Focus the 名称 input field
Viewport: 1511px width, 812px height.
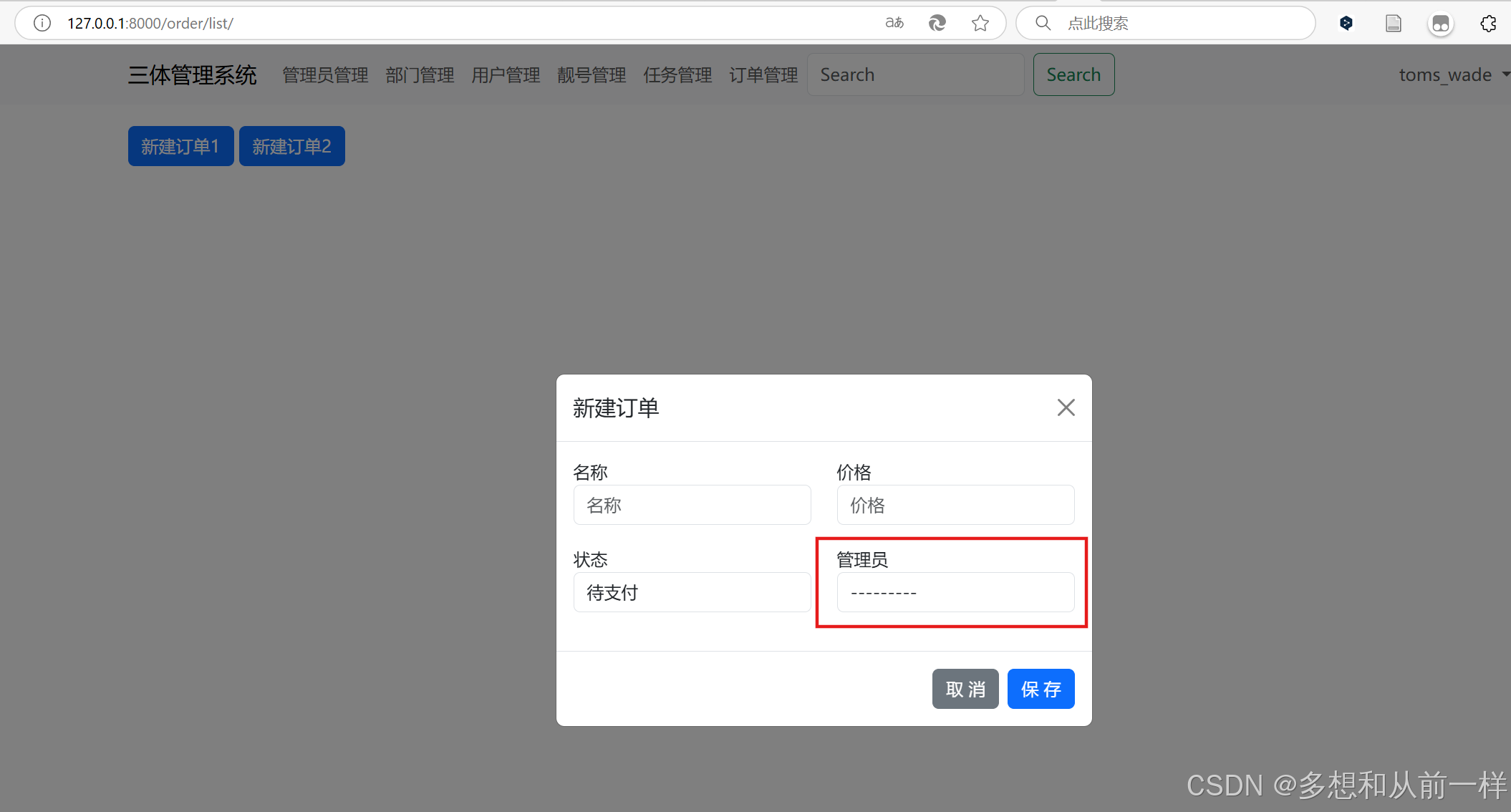pos(692,505)
